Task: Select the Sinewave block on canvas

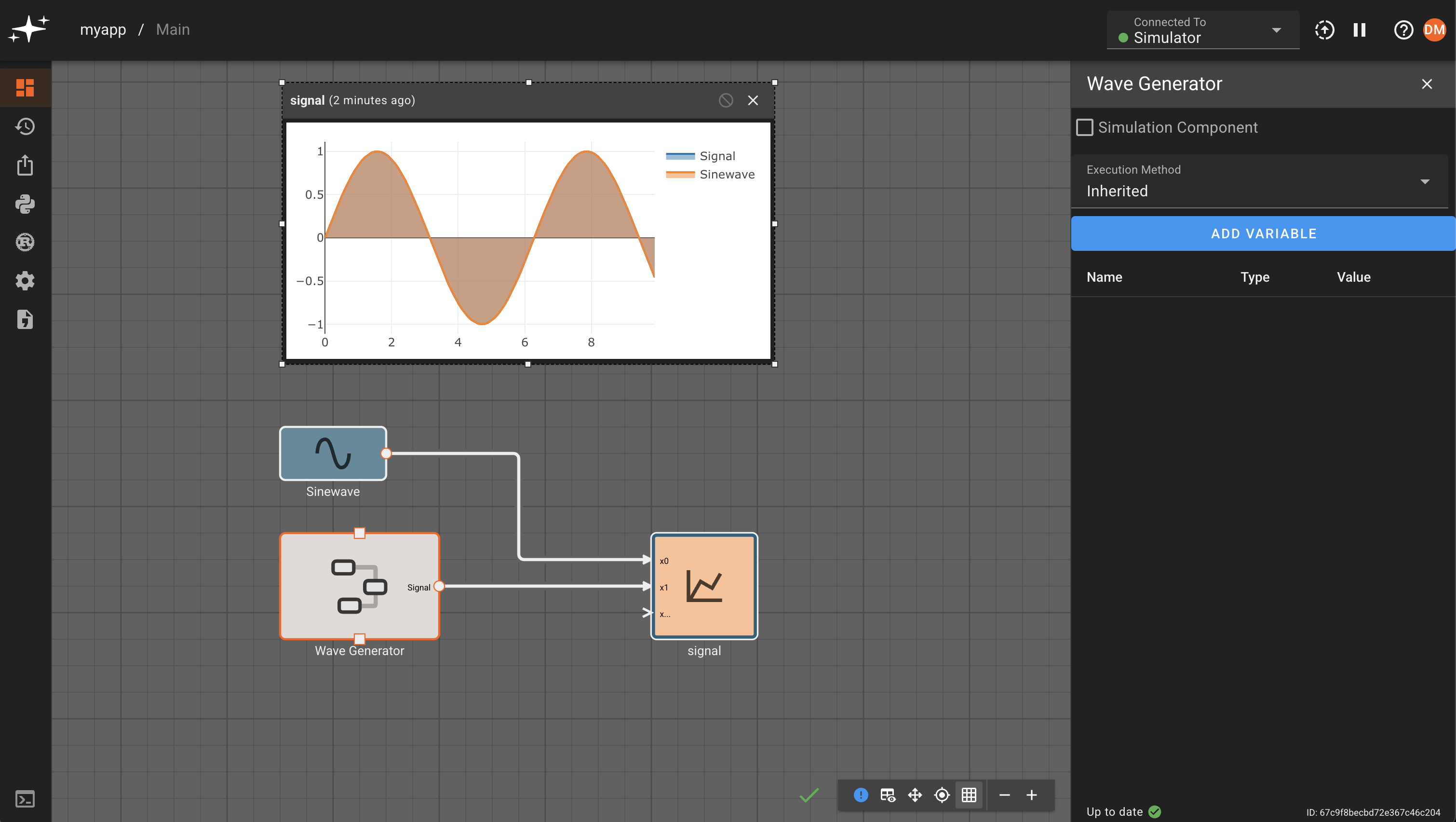Action: 333,453
